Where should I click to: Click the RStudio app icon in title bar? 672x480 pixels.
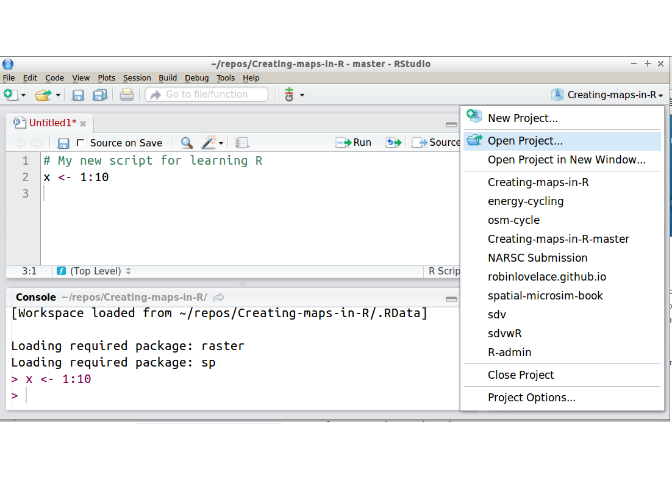[8, 64]
